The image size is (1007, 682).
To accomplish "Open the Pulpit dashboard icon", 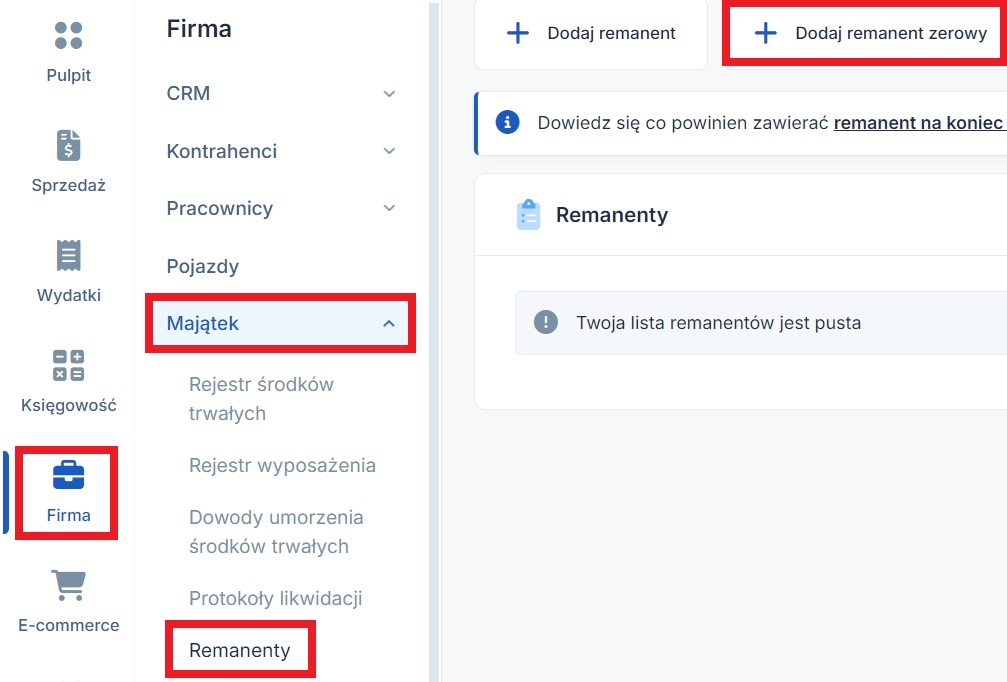I will (x=68, y=37).
